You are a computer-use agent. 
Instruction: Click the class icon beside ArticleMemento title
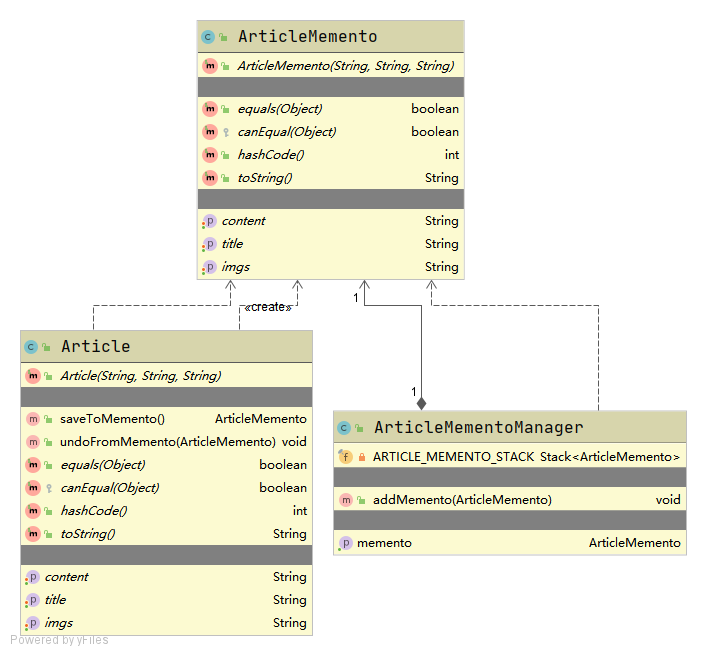[x=208, y=37]
